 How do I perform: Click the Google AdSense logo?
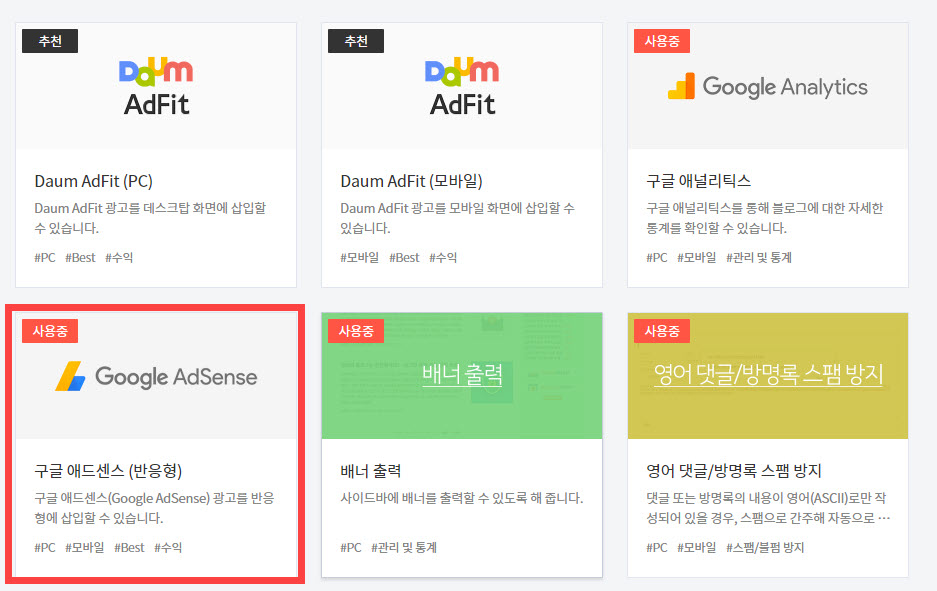pyautogui.click(x=156, y=376)
